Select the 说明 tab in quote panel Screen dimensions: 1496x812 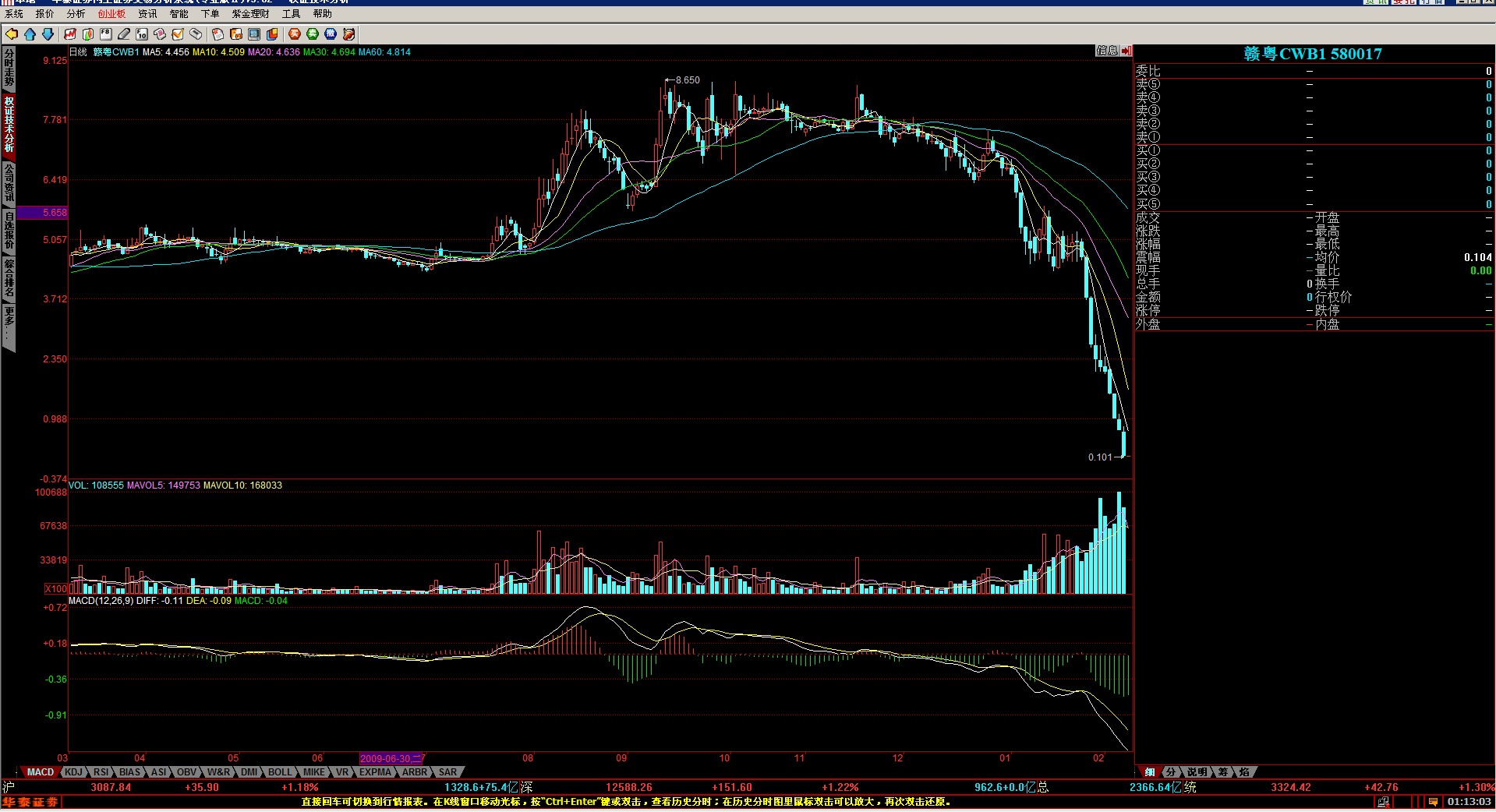tap(1197, 772)
